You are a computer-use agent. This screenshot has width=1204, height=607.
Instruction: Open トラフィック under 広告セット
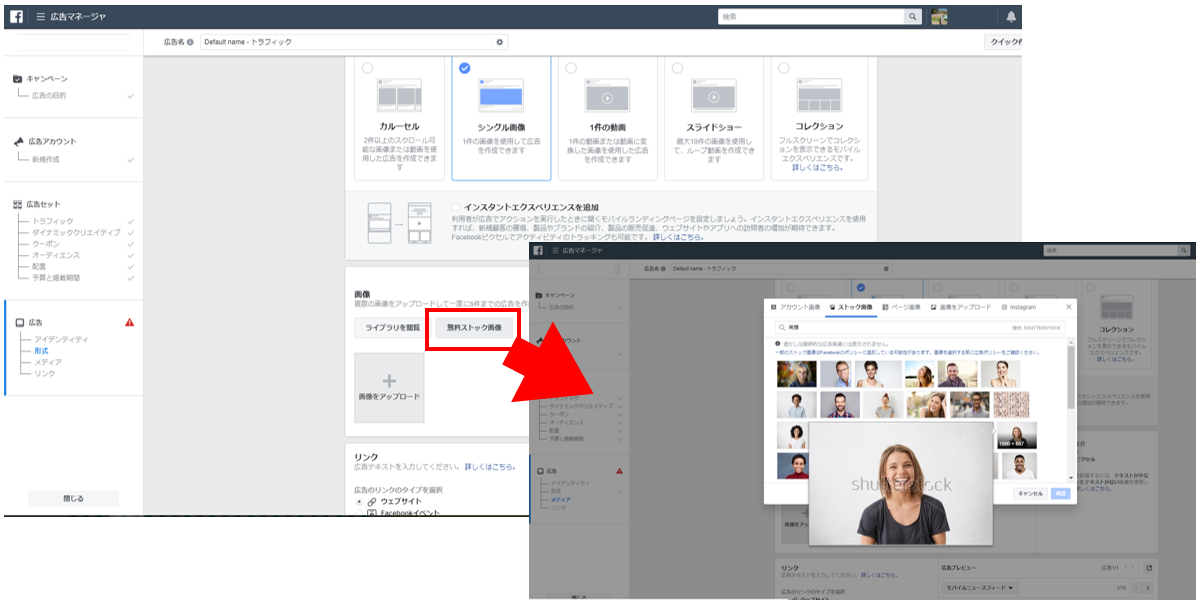[x=52, y=221]
